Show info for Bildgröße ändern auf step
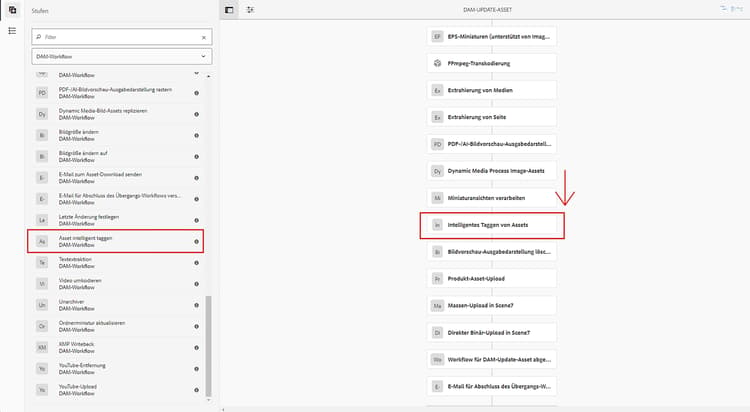The width and height of the screenshot is (750, 412). (x=197, y=156)
